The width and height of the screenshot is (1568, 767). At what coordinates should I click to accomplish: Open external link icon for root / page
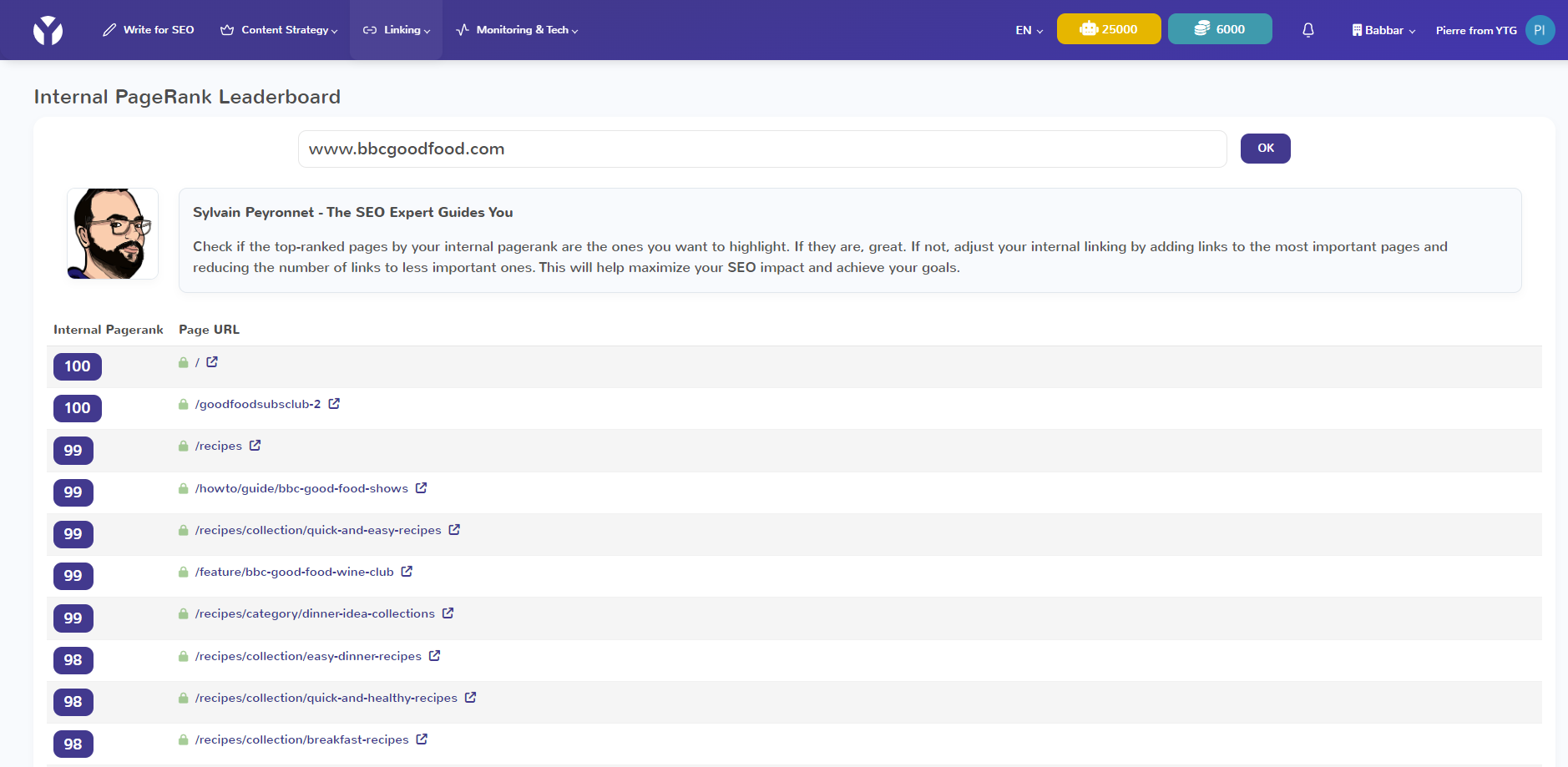(x=212, y=362)
